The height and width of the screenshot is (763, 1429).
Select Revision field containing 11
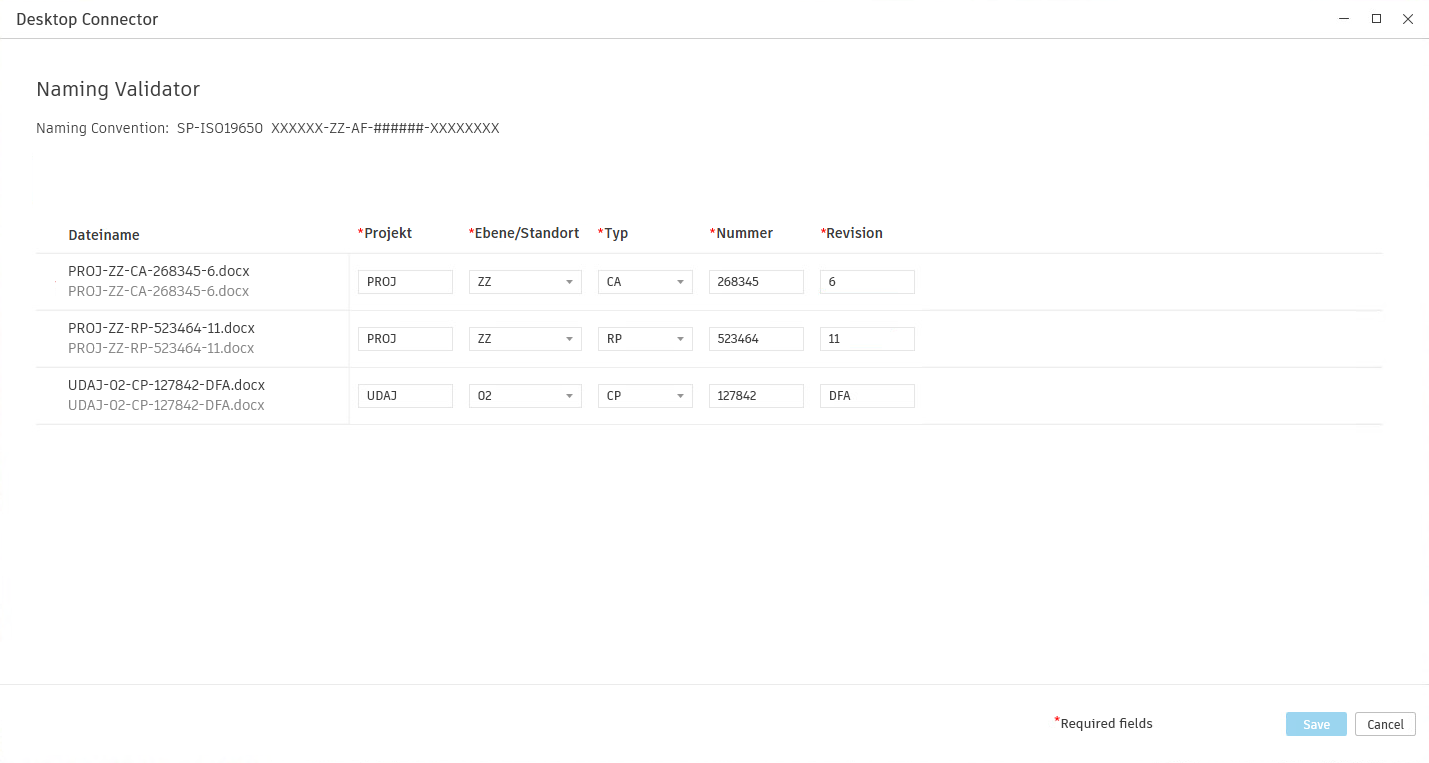click(x=867, y=339)
